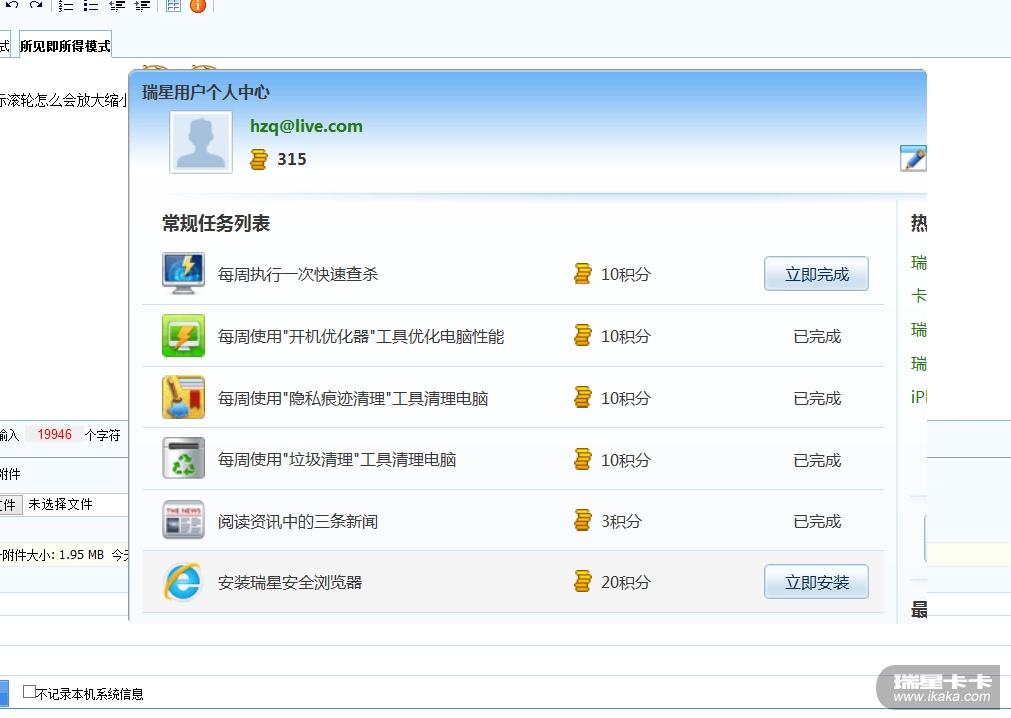The image size is (1011, 718).
Task: Click the quick scan monitor icon
Action: coord(183,273)
